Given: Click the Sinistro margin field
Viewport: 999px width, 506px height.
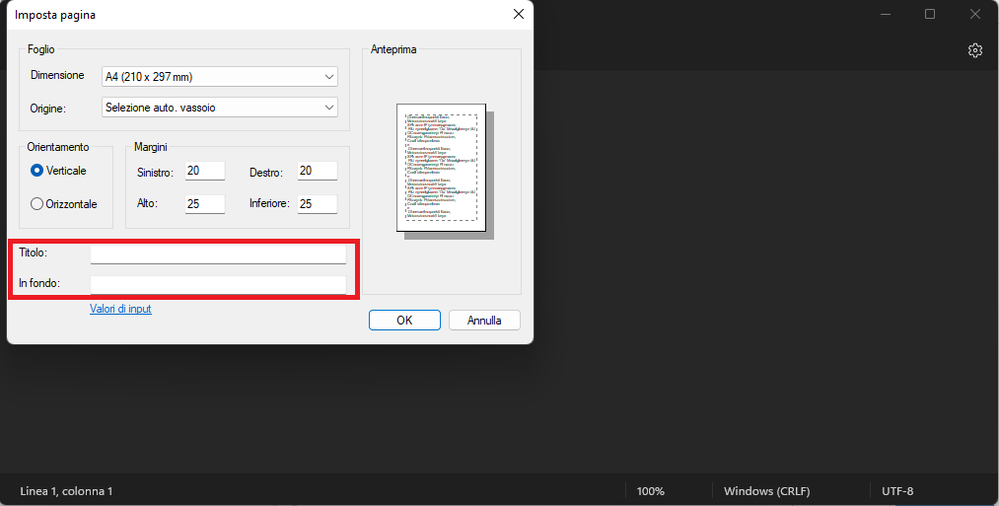Looking at the screenshot, I should (205, 171).
